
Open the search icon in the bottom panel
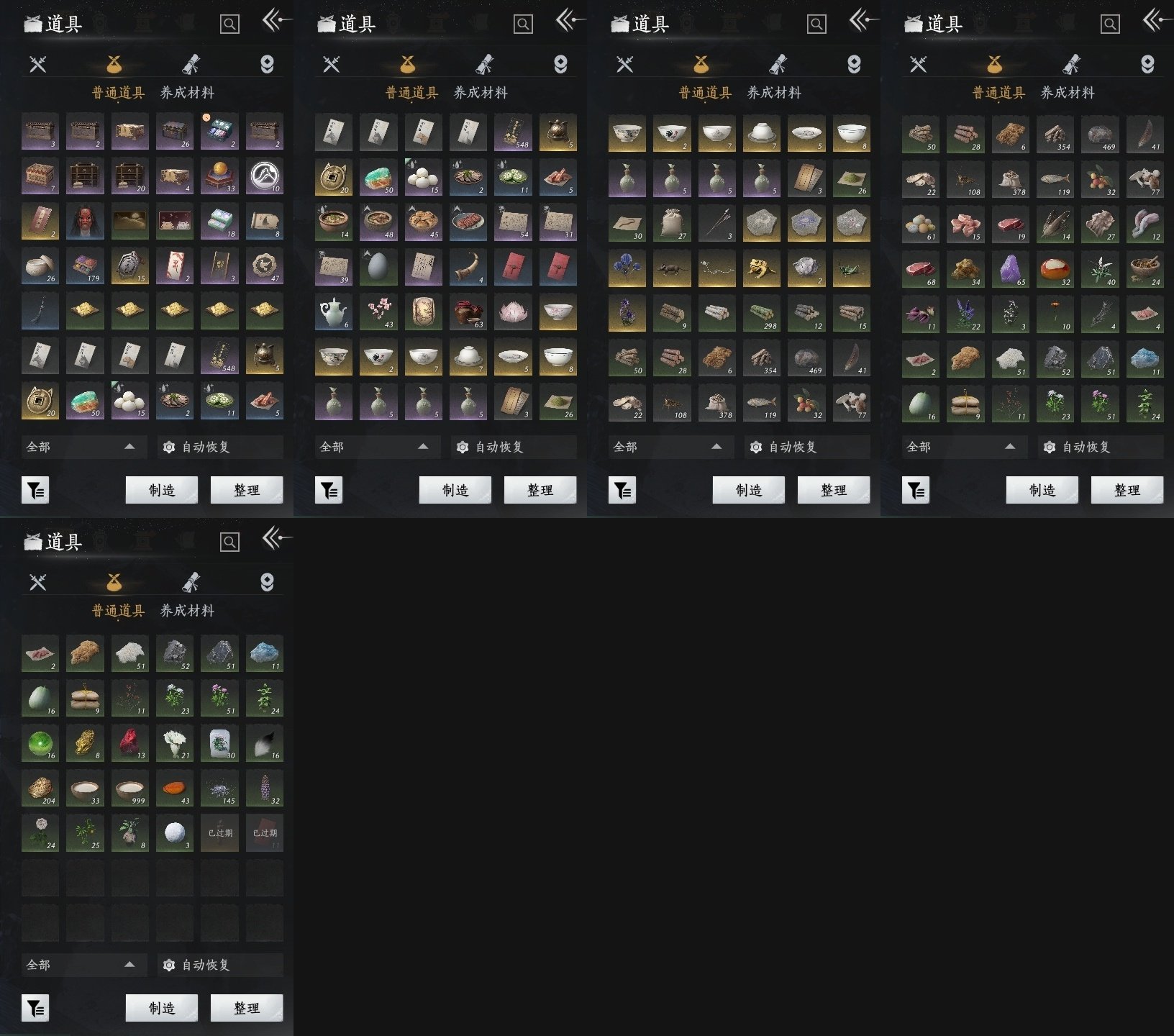(x=229, y=542)
